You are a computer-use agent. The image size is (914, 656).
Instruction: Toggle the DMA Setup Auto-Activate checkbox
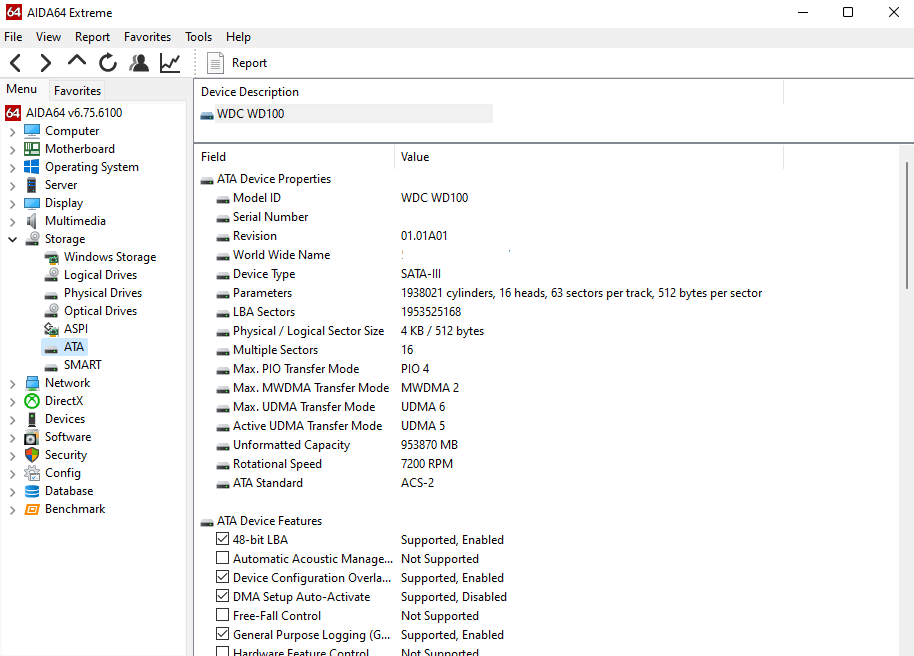click(222, 596)
